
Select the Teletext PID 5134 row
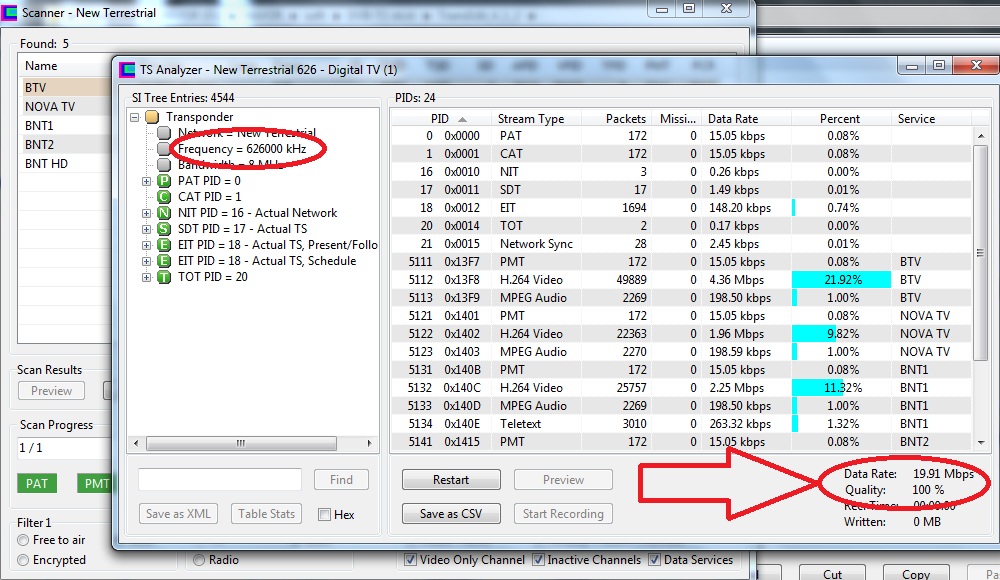pyautogui.click(x=681, y=424)
